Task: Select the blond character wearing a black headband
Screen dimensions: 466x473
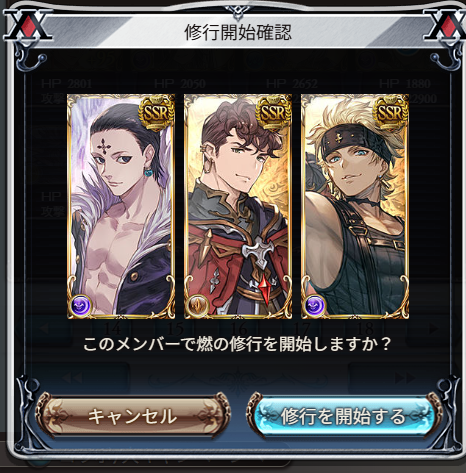Action: tap(355, 206)
